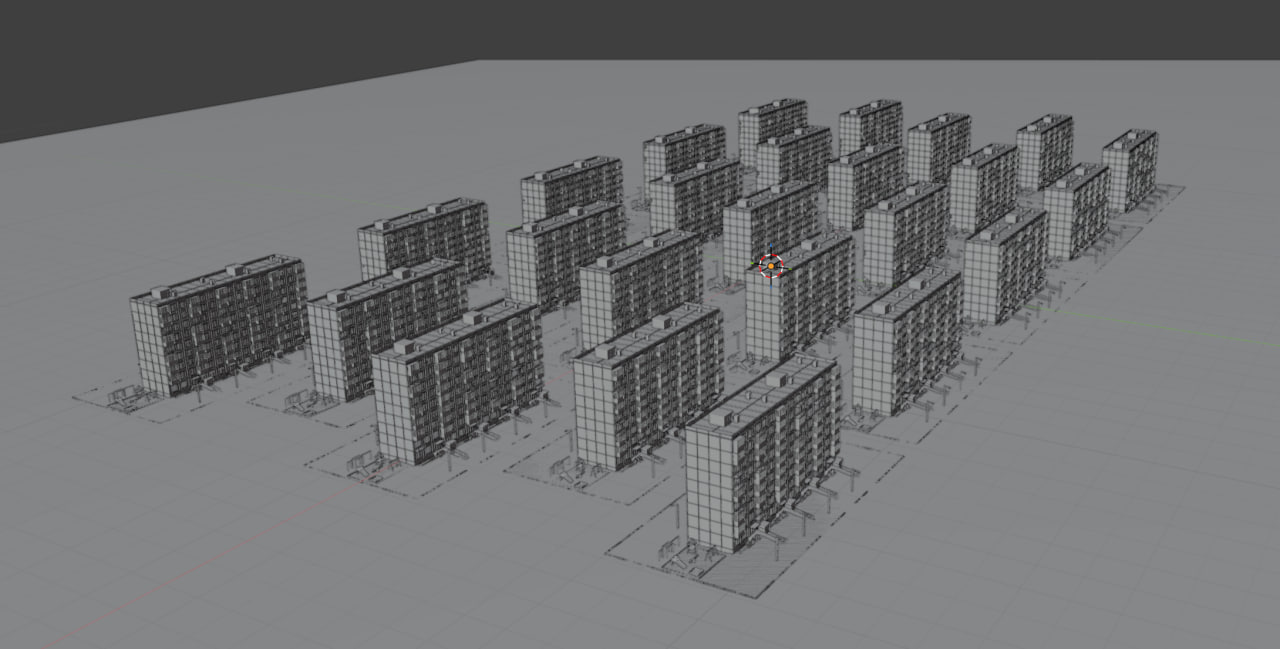Select the building directly under the 3D cursor
Image resolution: width=1280 pixels, height=649 pixels.
[x=799, y=298]
